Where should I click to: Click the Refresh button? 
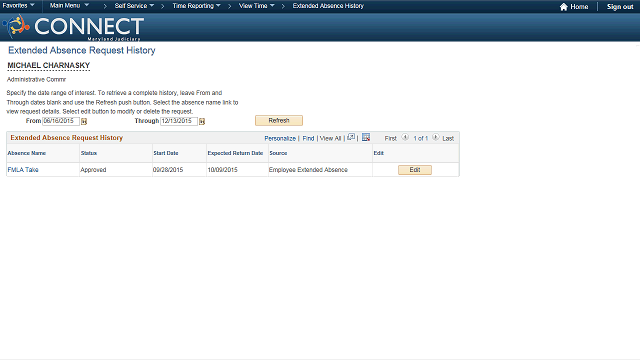click(279, 120)
